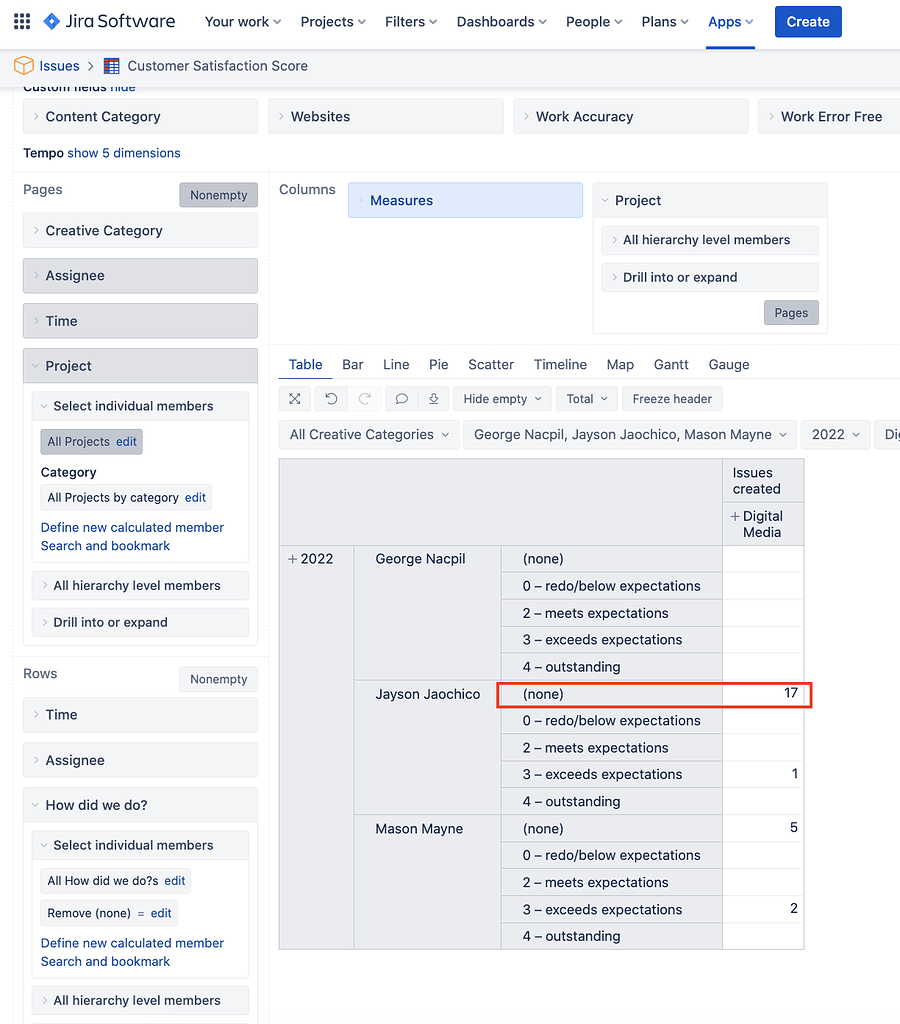
Task: Click the Jira Software logo
Action: point(109,21)
